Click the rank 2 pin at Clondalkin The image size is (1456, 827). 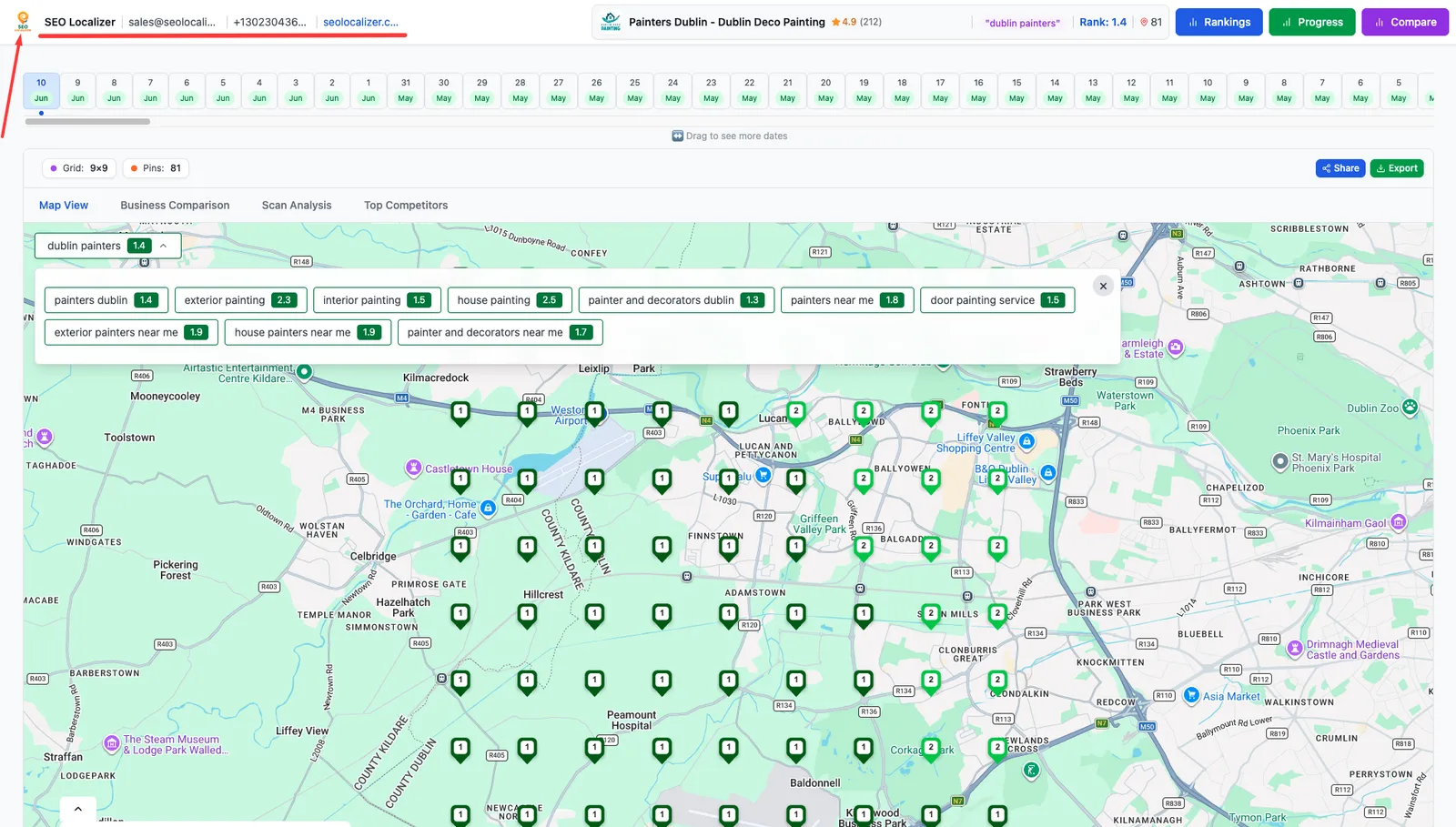coord(997,681)
